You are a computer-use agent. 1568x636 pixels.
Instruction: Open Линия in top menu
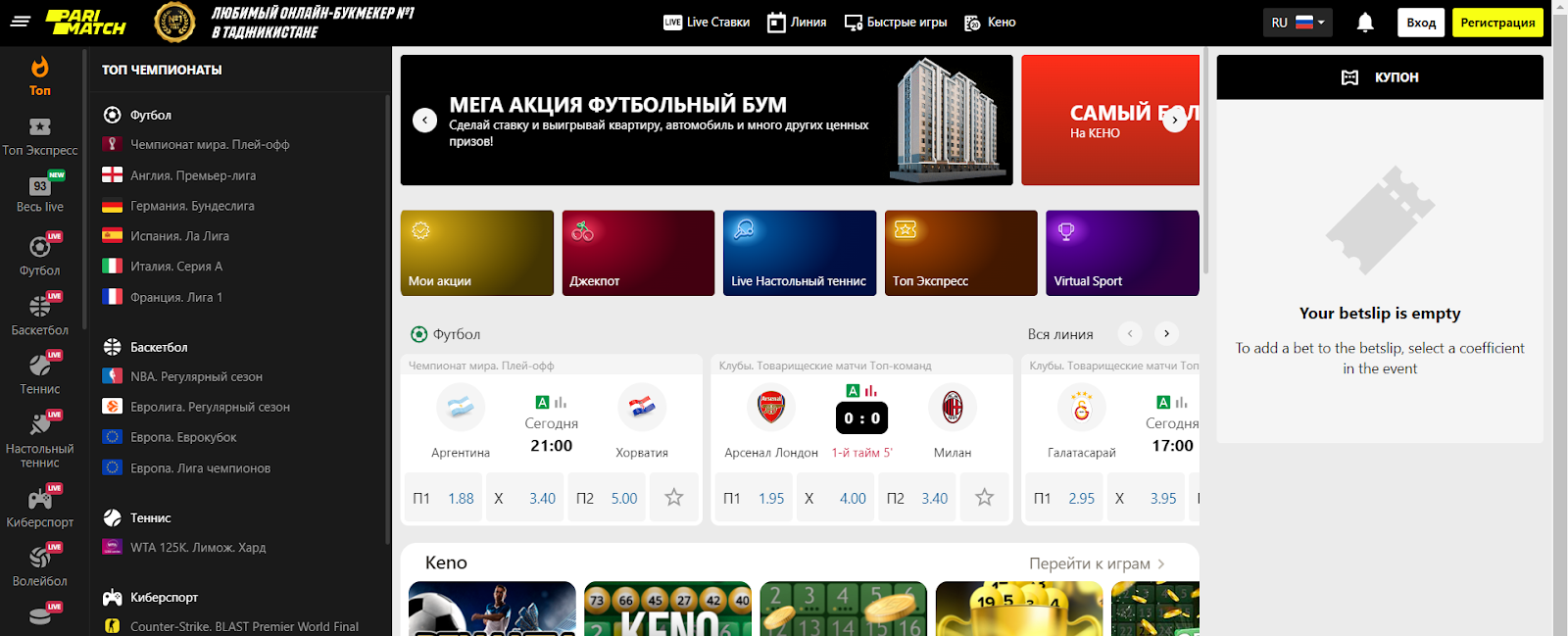tap(797, 22)
